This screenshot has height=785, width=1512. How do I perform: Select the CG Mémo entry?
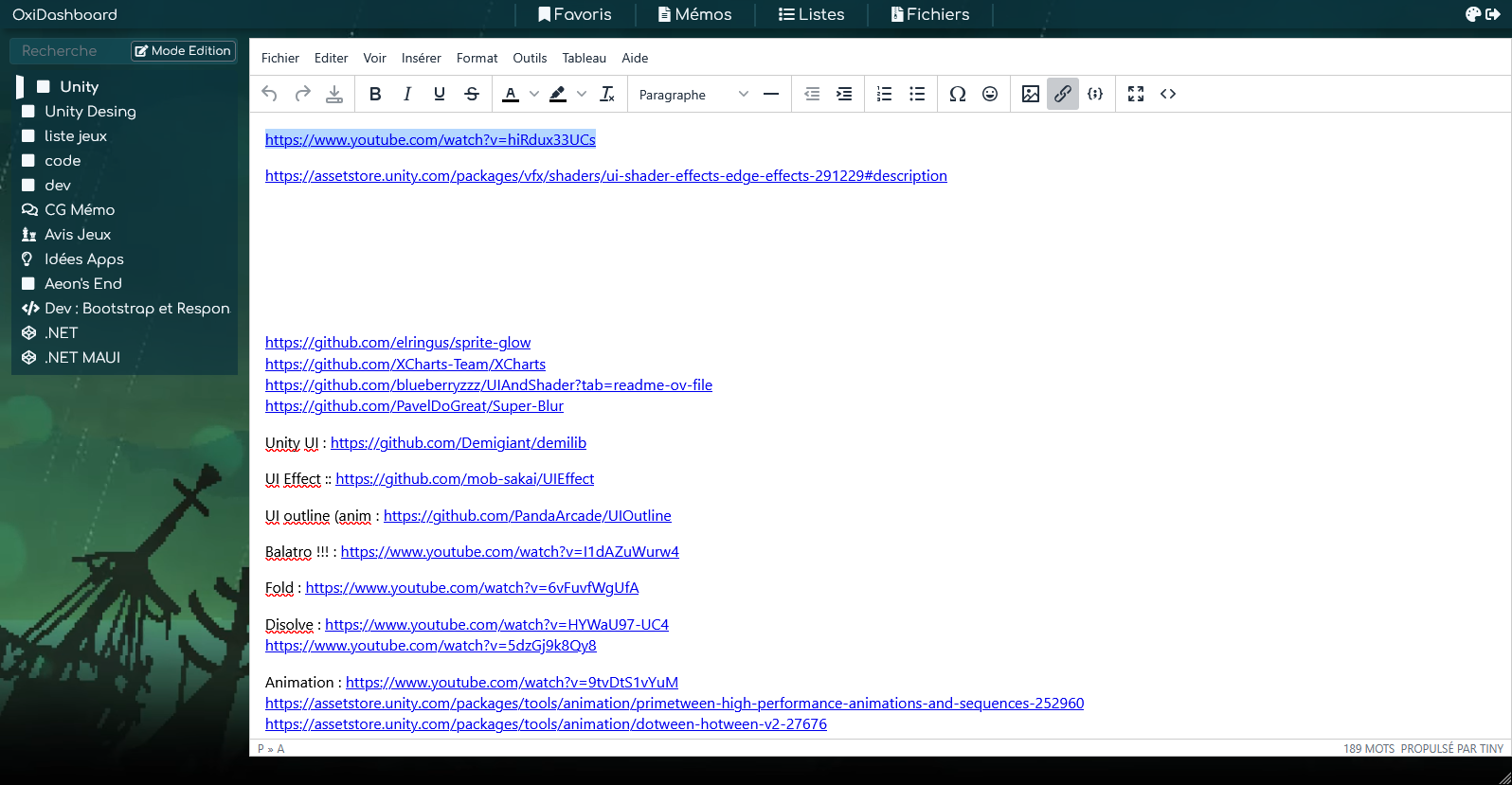click(80, 209)
